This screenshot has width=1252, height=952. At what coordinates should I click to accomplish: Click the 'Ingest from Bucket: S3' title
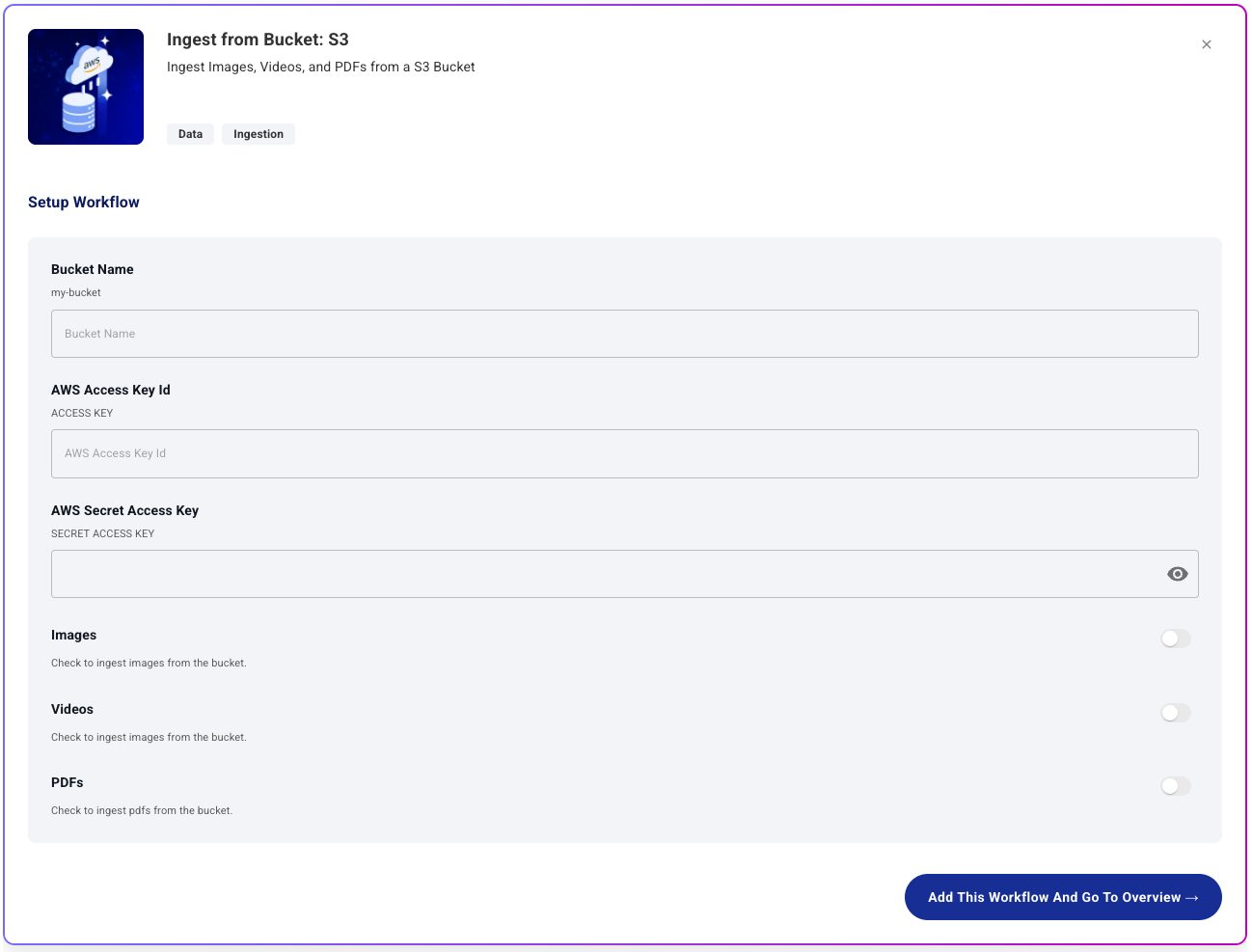click(258, 40)
